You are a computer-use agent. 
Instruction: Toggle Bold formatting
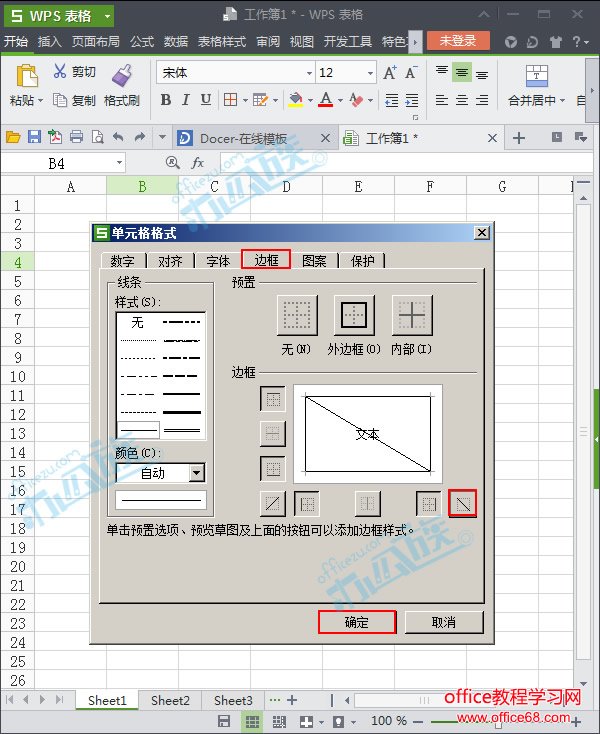click(166, 100)
